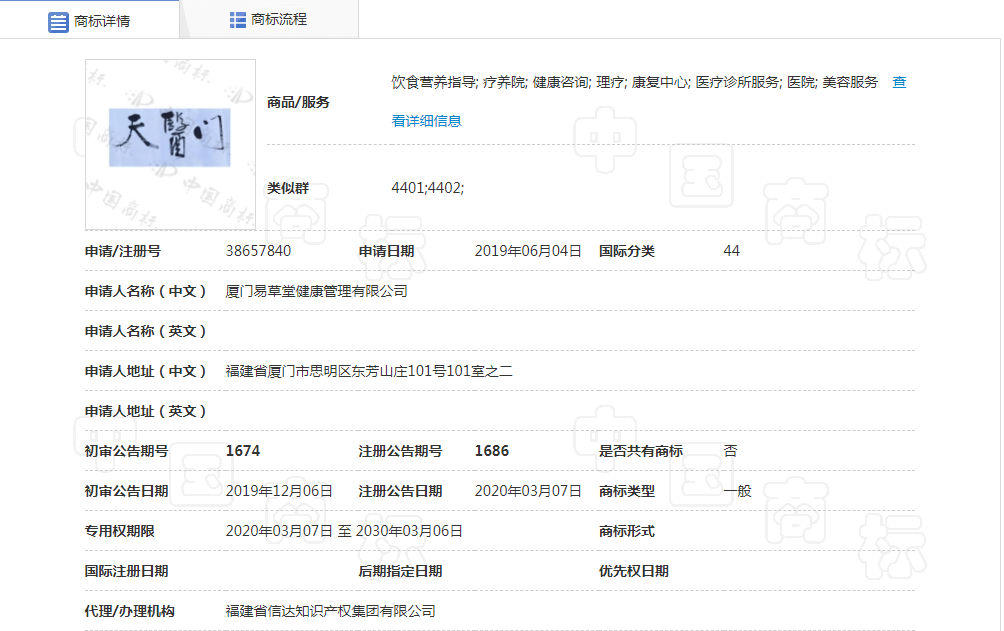
Task: Click the list icon beside 商标流程
Action: click(238, 19)
